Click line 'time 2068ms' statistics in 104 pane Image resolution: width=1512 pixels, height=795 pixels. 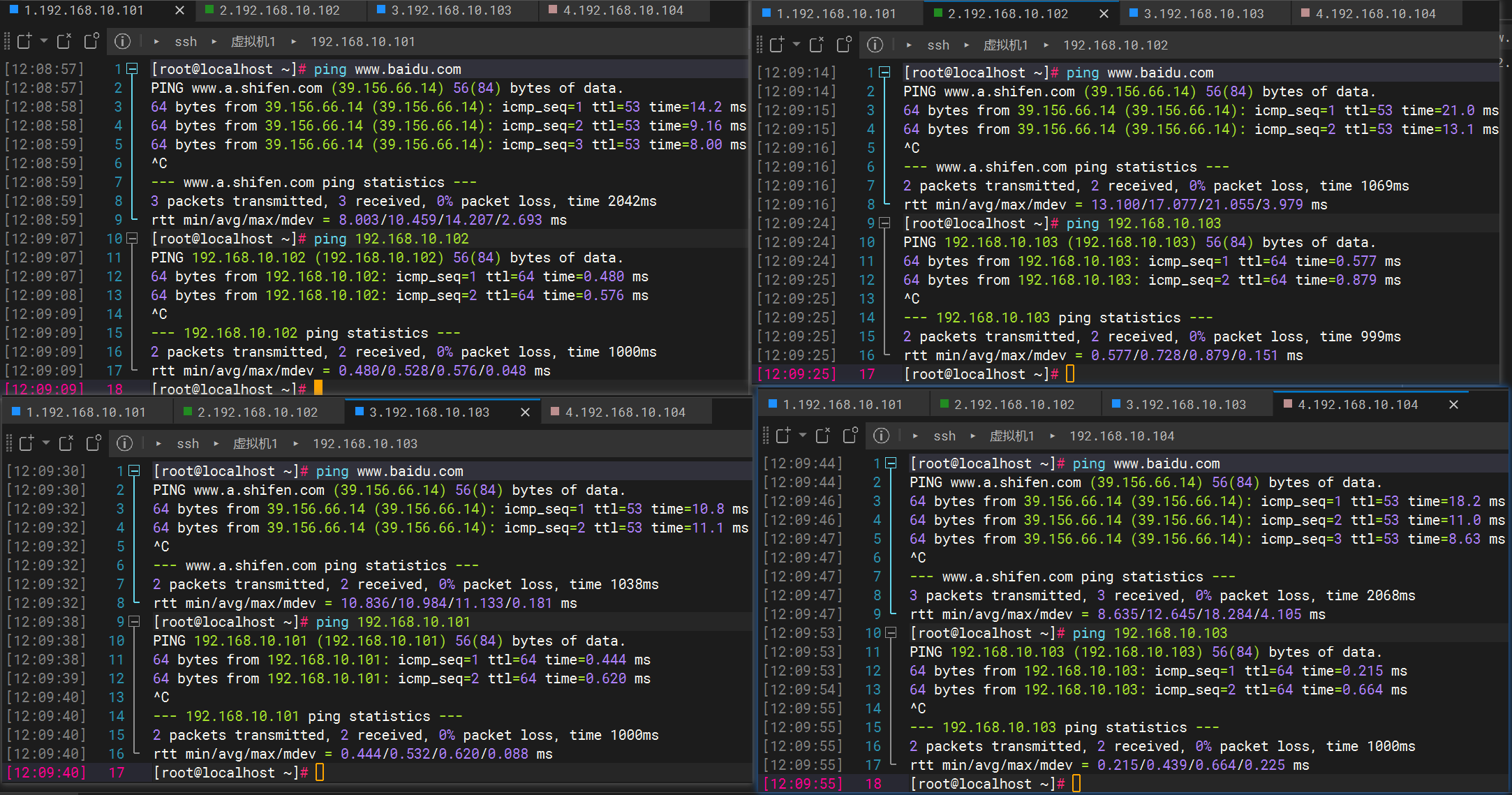1162,595
